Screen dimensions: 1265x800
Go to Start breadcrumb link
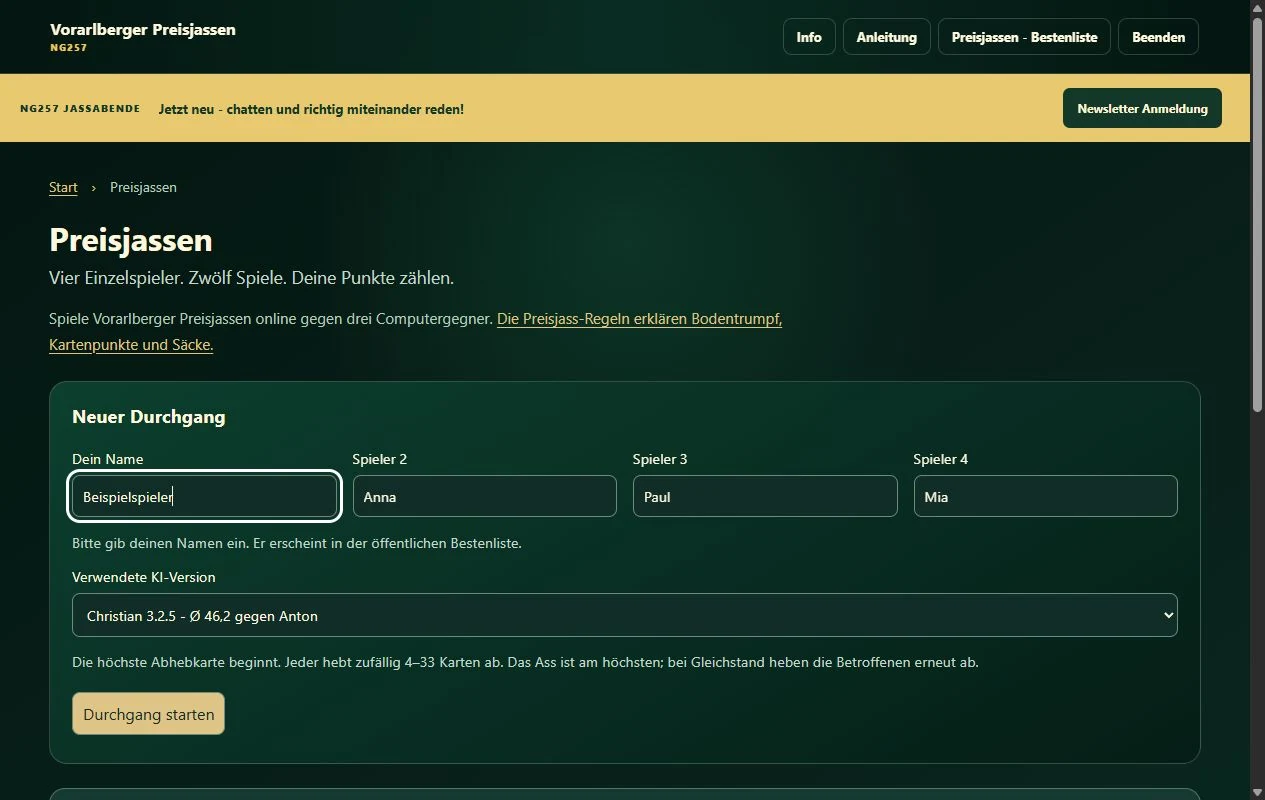coord(63,187)
